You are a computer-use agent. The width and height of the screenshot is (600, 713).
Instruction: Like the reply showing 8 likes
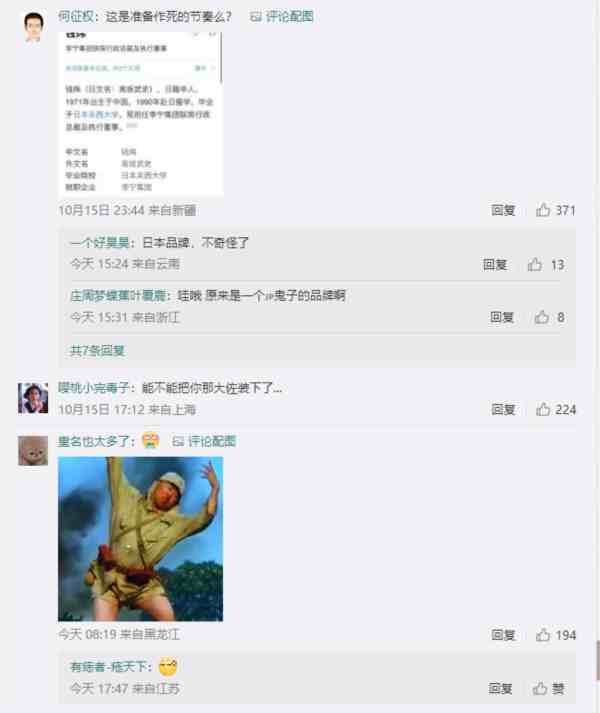(x=550, y=317)
